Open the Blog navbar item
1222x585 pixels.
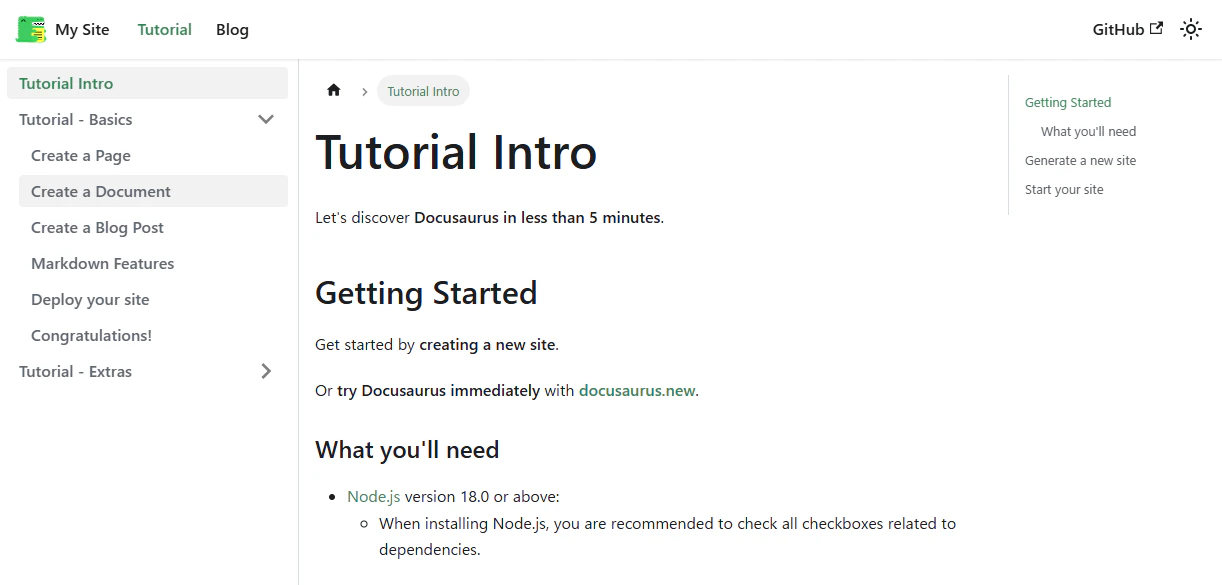(232, 29)
